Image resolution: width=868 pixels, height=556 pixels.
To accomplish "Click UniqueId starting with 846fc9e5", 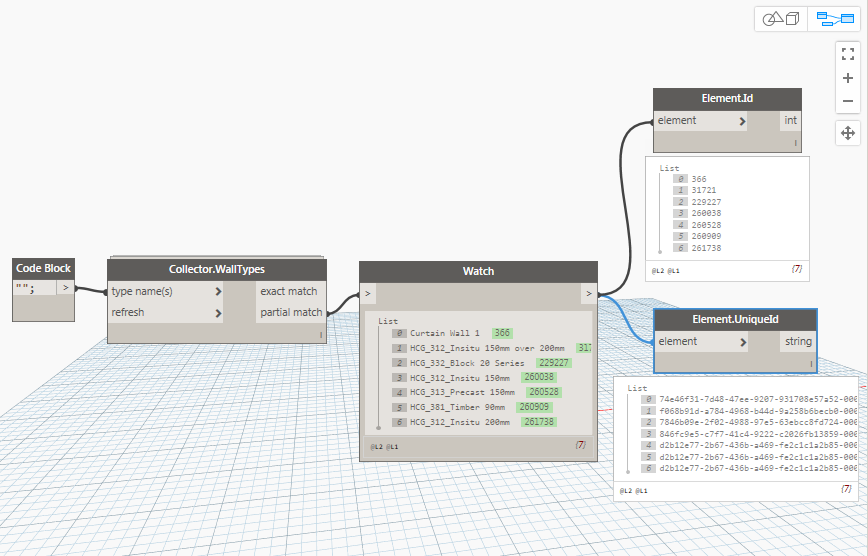I will pyautogui.click(x=758, y=434).
